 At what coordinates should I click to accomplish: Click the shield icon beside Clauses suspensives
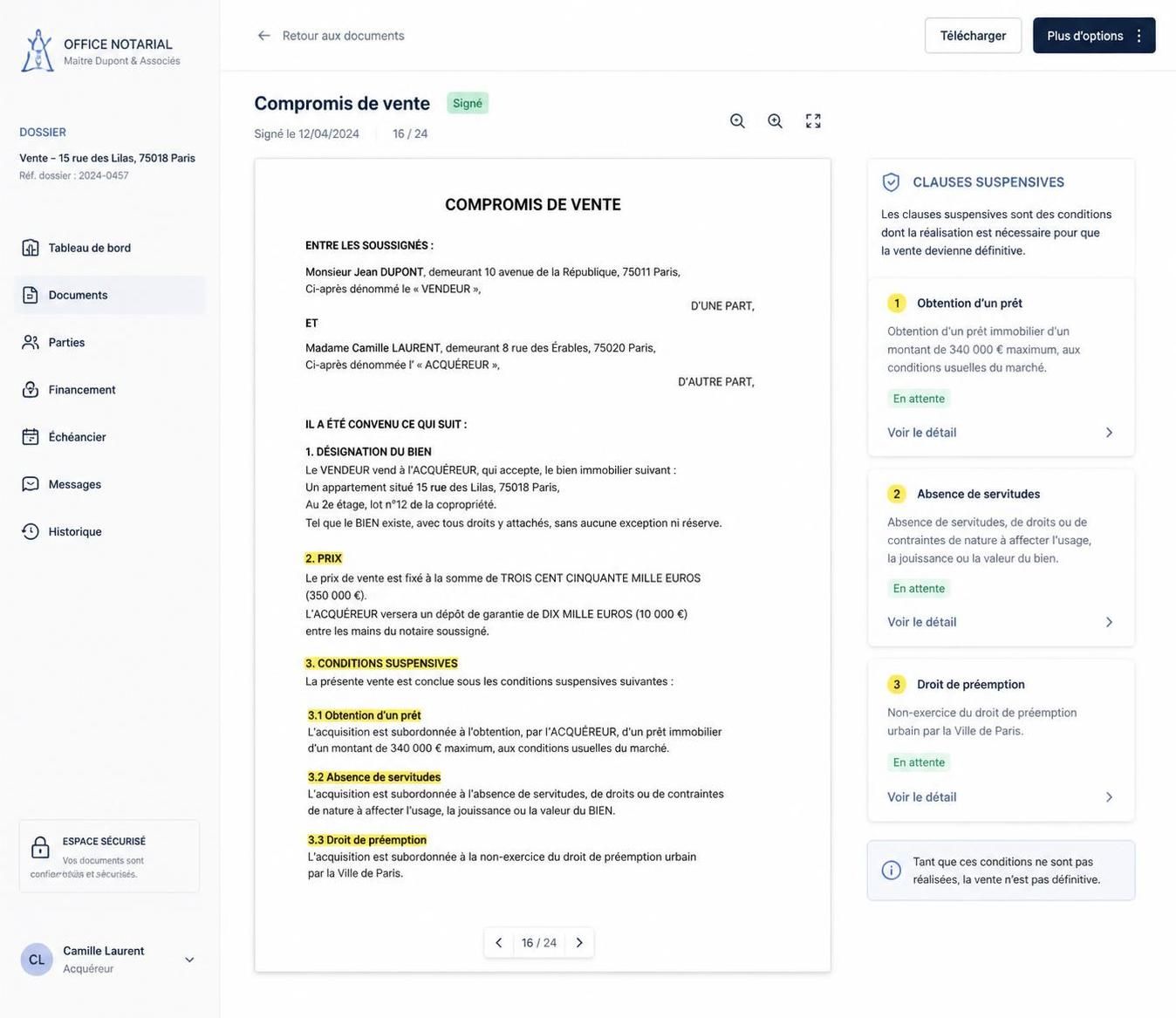pyautogui.click(x=891, y=181)
